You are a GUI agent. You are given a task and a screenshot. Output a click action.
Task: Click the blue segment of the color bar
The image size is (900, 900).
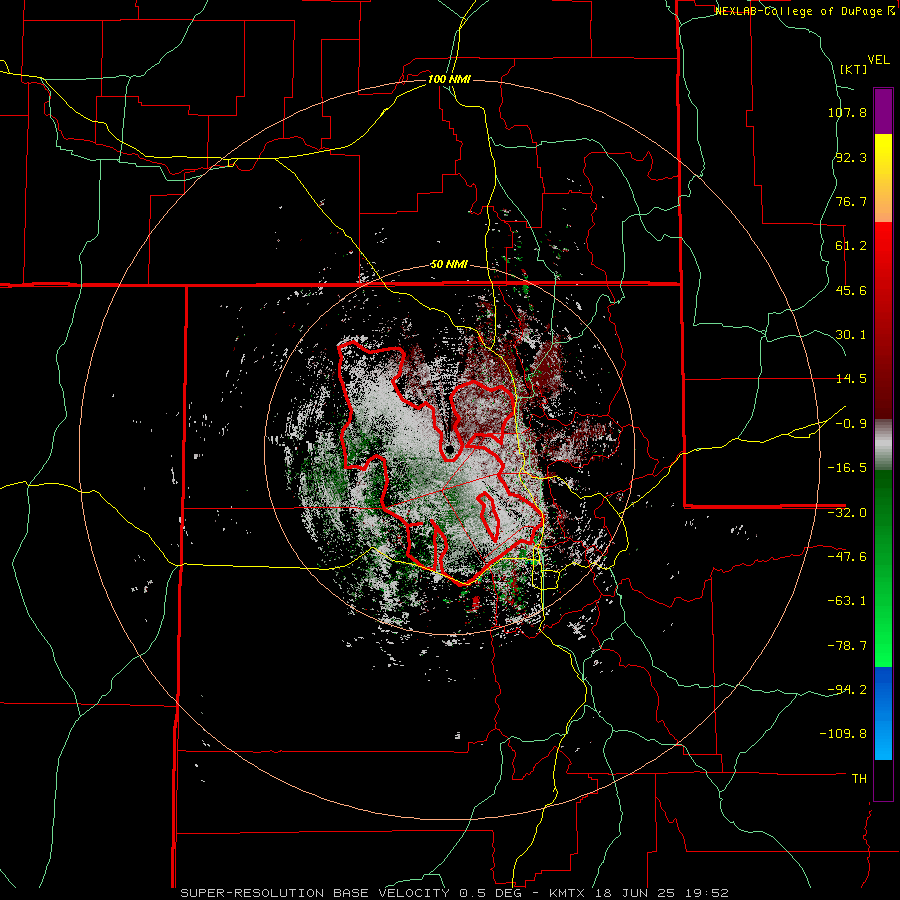click(x=883, y=713)
